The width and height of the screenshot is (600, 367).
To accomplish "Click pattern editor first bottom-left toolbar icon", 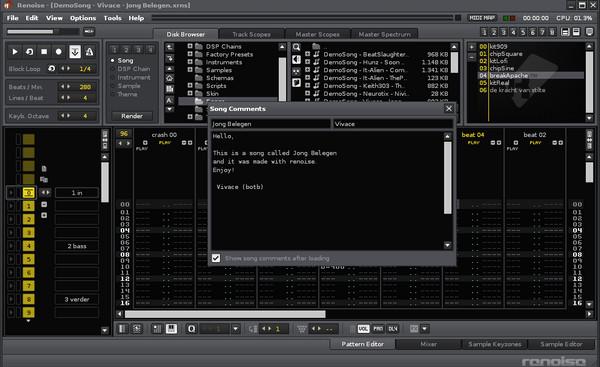I will (122, 329).
